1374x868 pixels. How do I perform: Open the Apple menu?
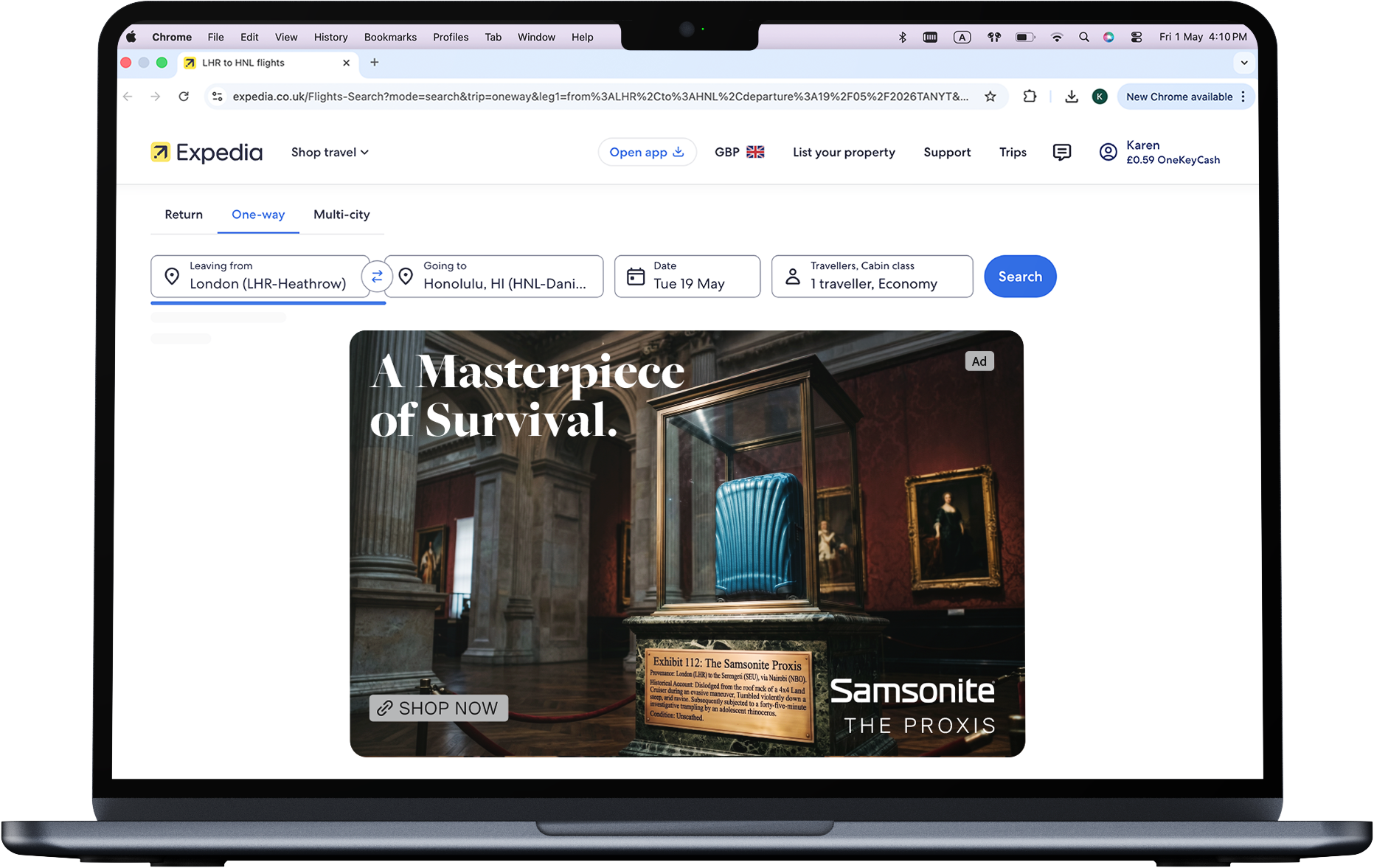pos(131,37)
